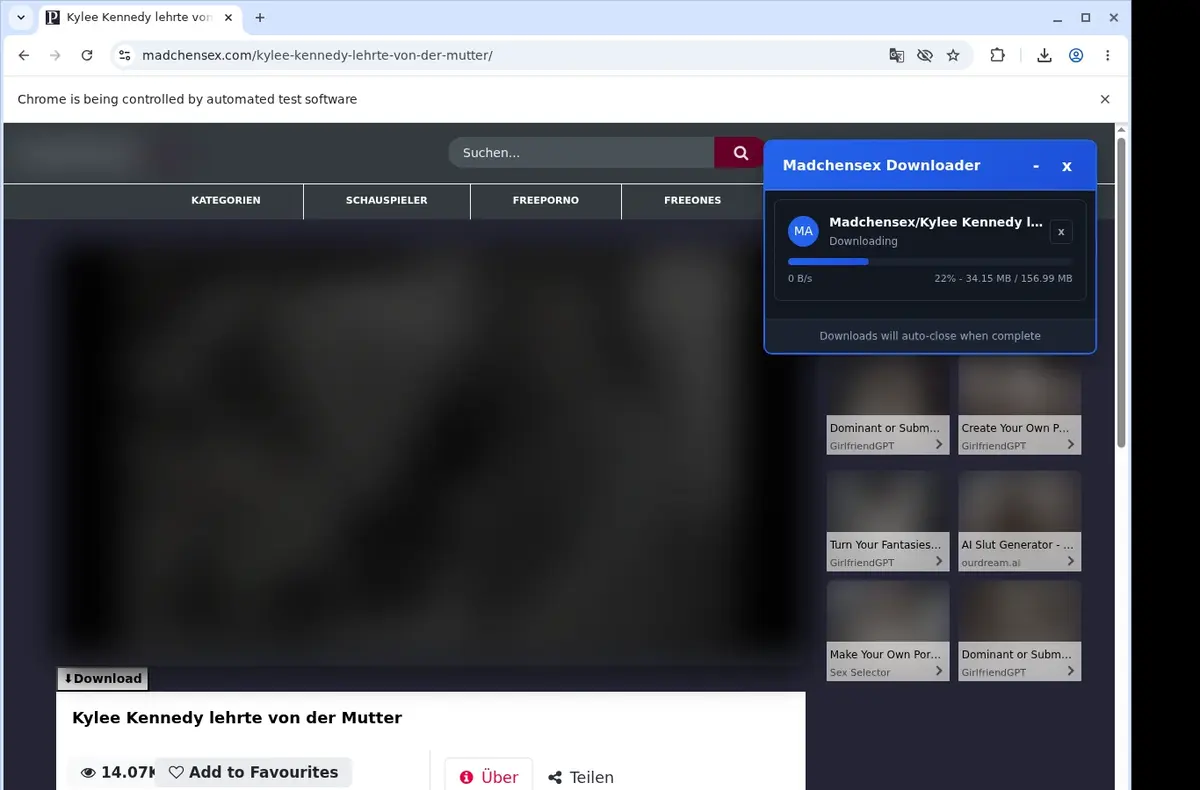1200x790 pixels.
Task: Open Chrome's tab search dropdown
Action: tap(20, 18)
